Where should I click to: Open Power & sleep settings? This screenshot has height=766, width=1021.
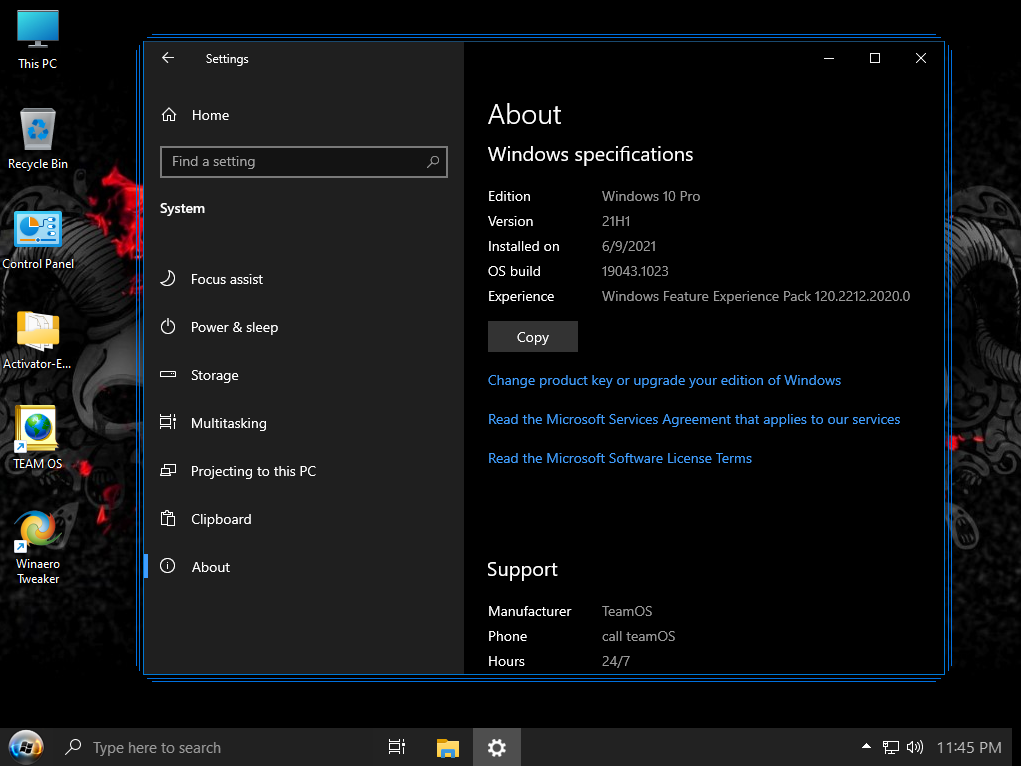click(x=303, y=327)
